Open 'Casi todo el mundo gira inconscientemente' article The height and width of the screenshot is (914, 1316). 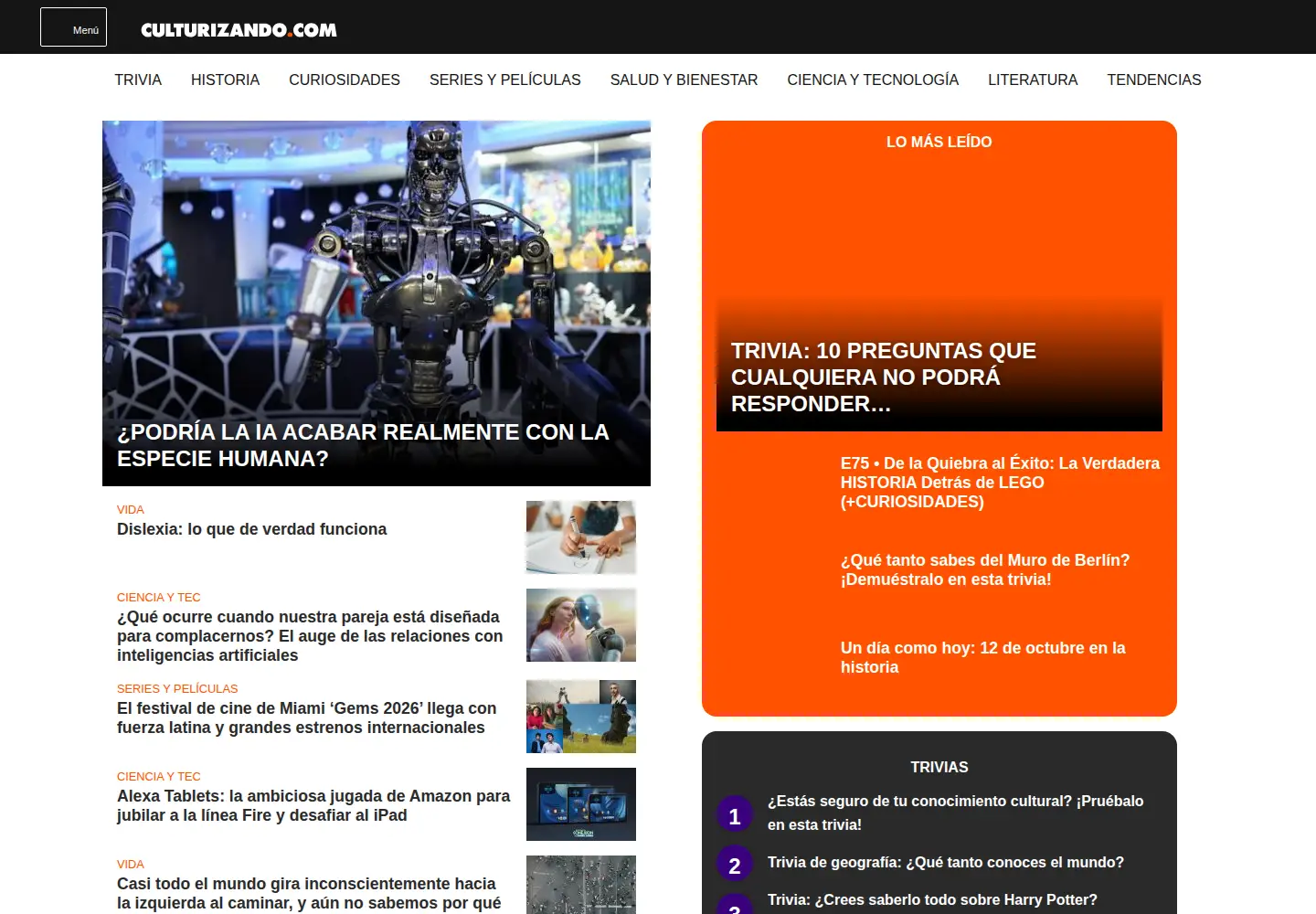coord(309,893)
